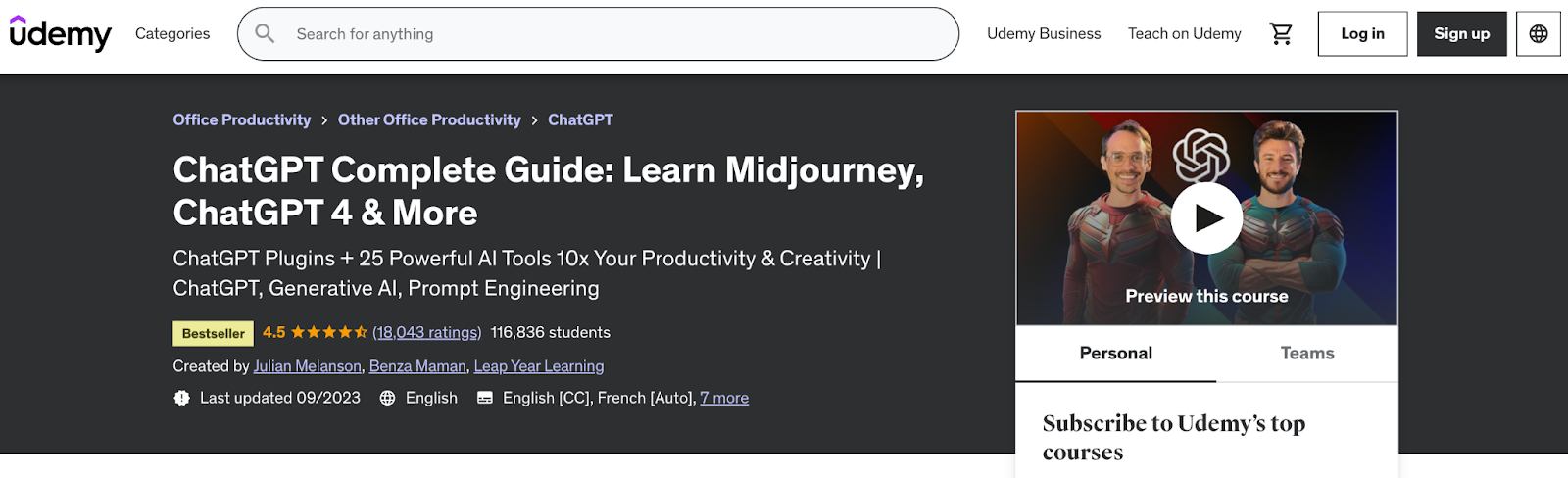Click the star rating icons

[x=328, y=333]
